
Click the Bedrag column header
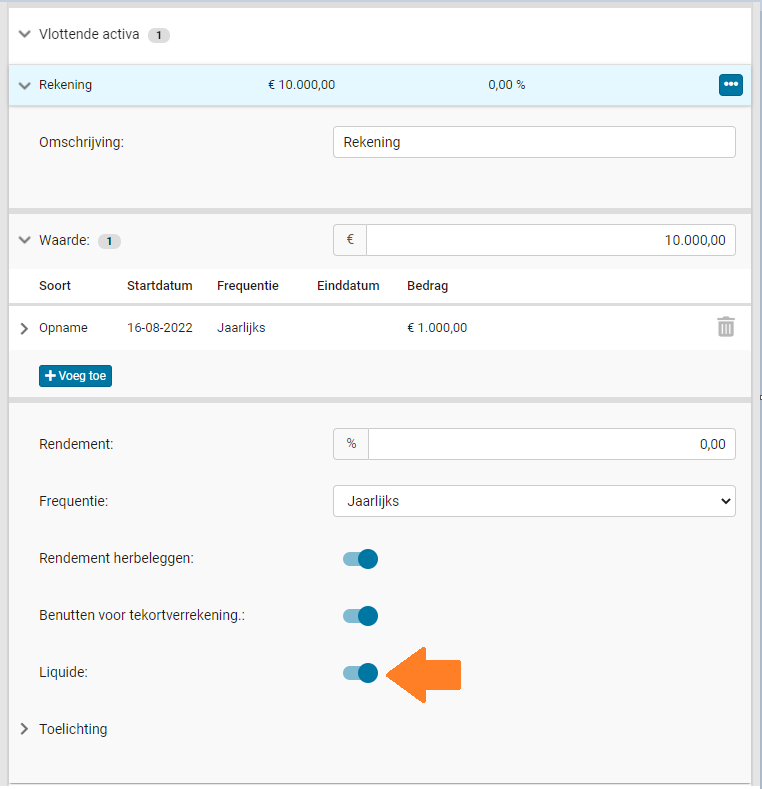427,286
